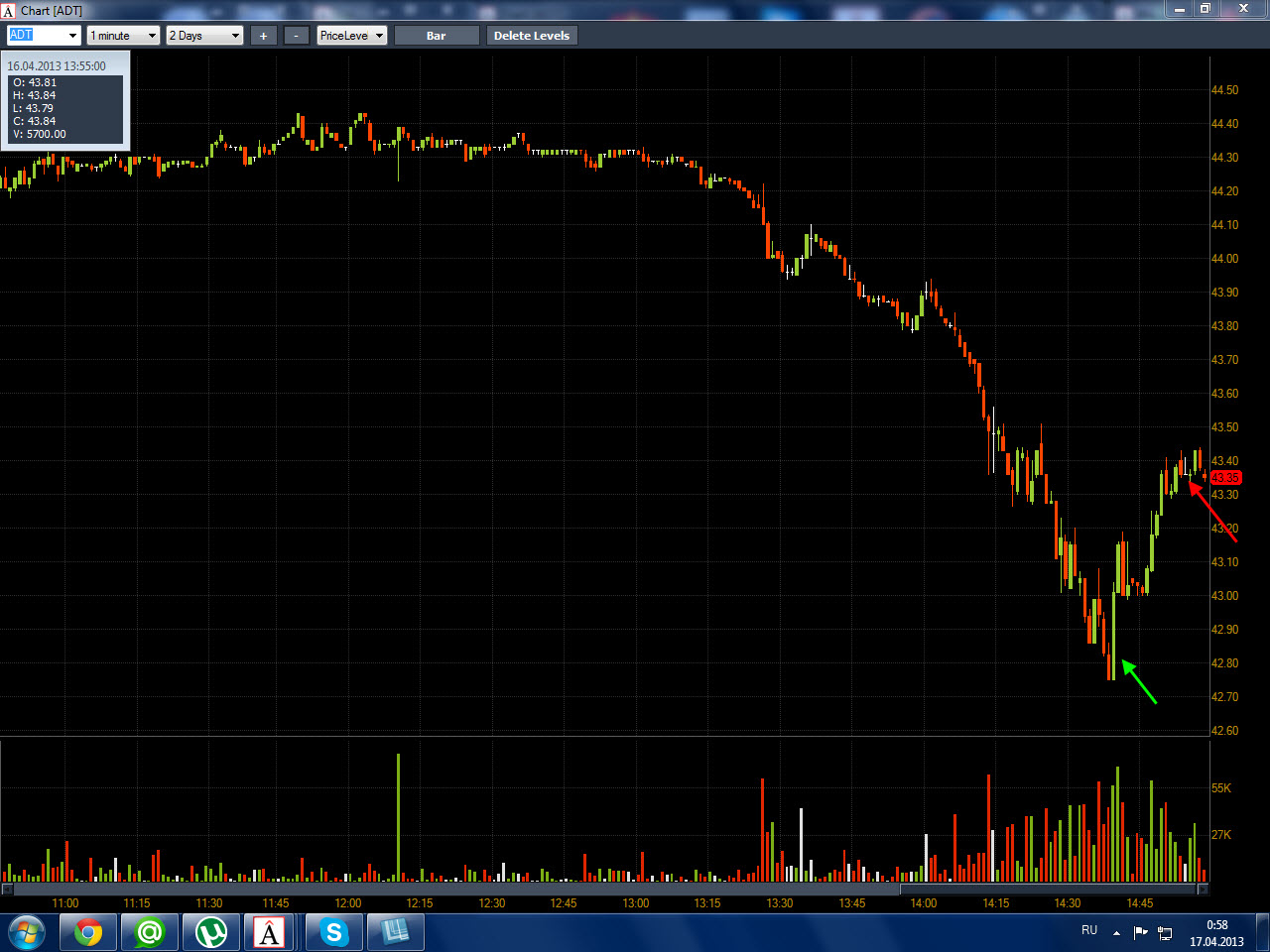Click the 11:00 time axis label
This screenshot has width=1270, height=952.
65,903
